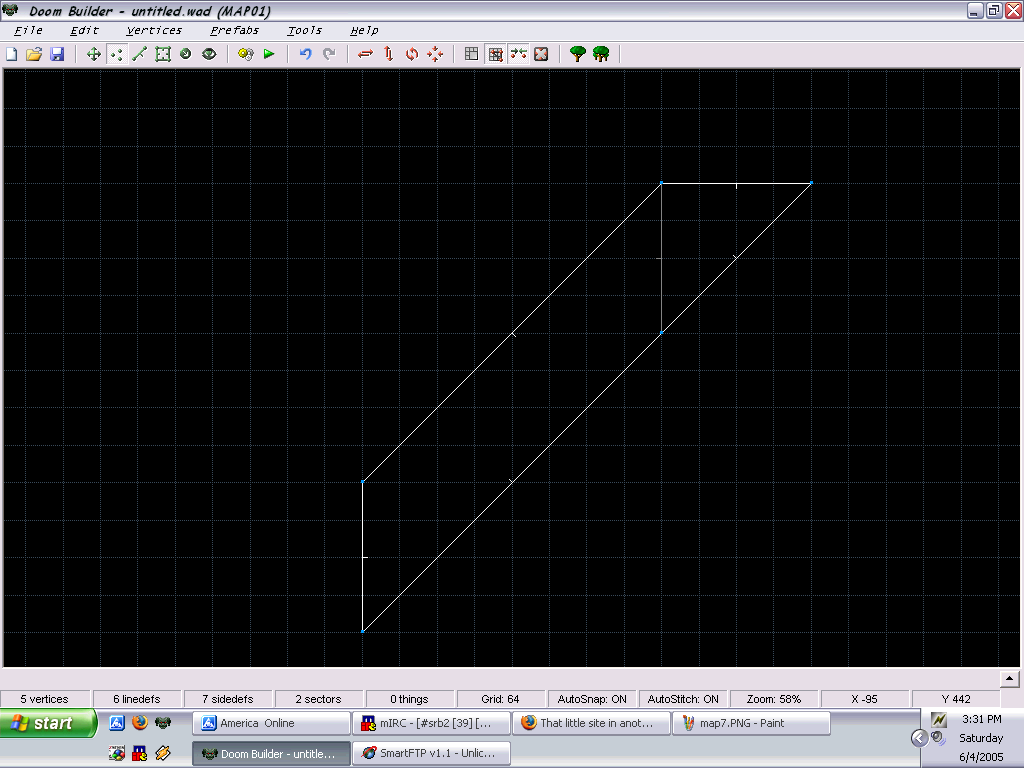Create a new map with the blank page icon
The width and height of the screenshot is (1024, 768).
(x=12, y=54)
